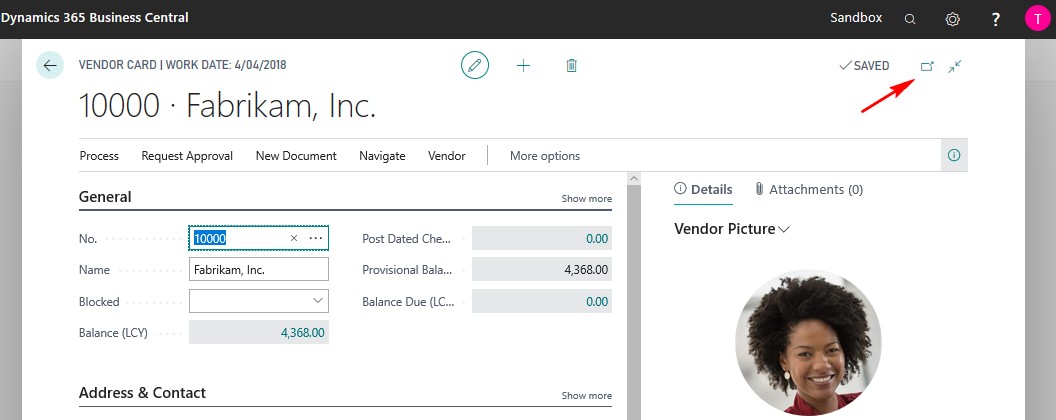Open the Vendor menu
Image resolution: width=1056 pixels, height=420 pixels.
click(x=447, y=155)
